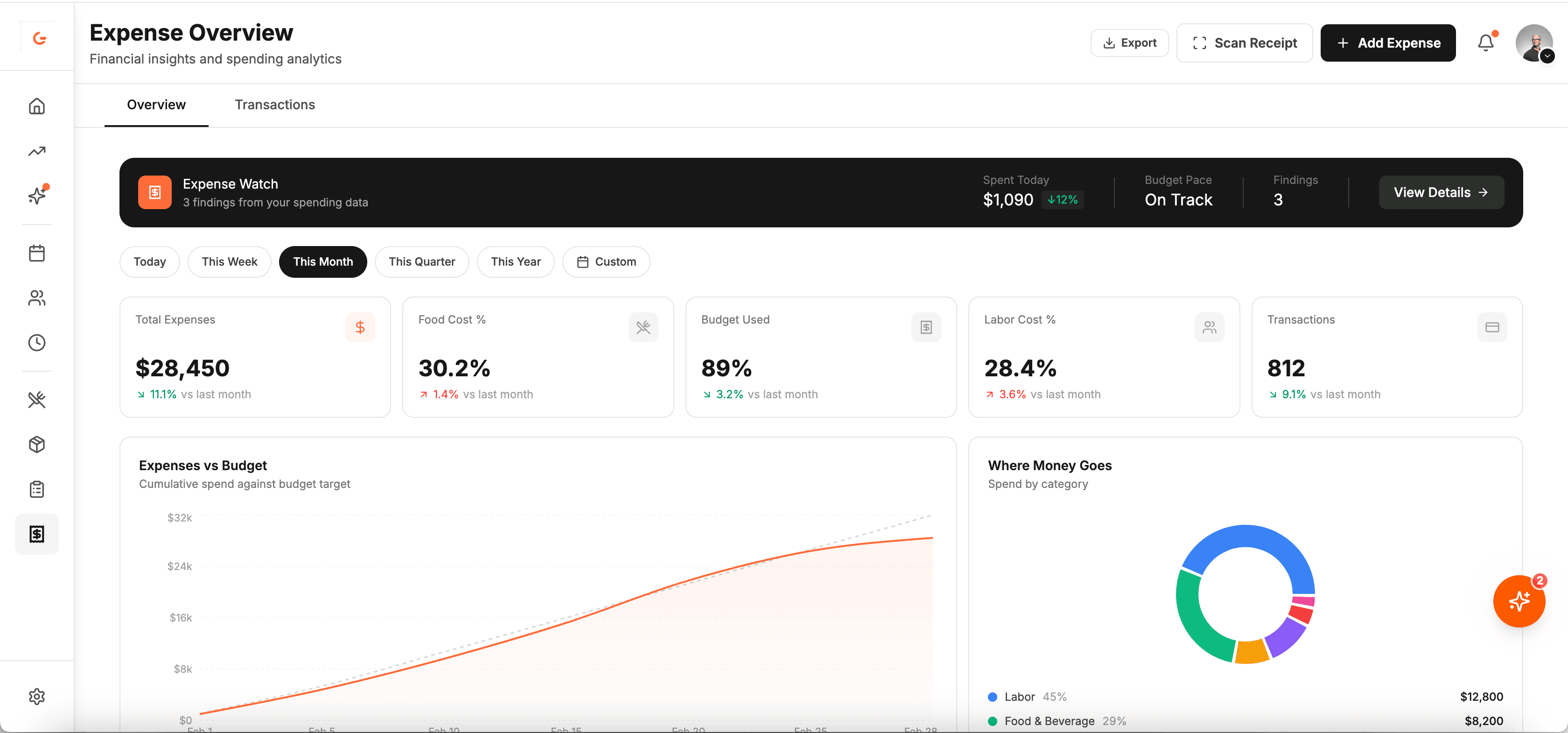Open the clipboard orders icon in sidebar
Image resolution: width=1568 pixels, height=733 pixels.
[x=36, y=489]
